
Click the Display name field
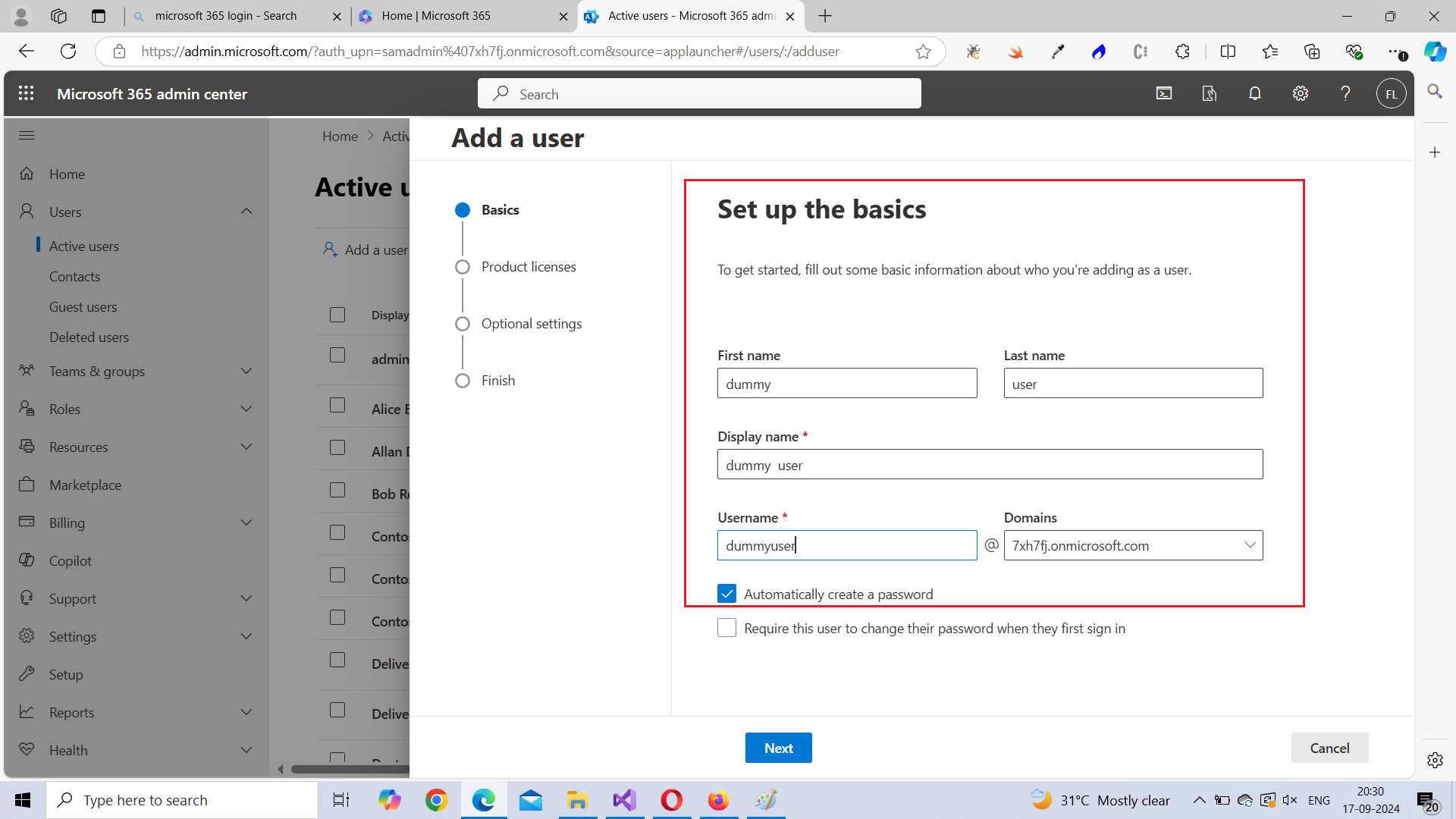(990, 464)
